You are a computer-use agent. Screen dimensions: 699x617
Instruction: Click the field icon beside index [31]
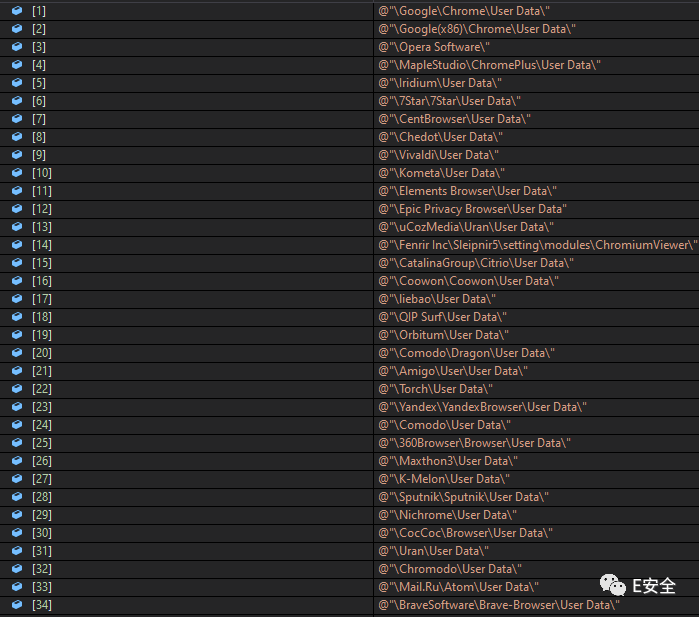pyautogui.click(x=17, y=551)
